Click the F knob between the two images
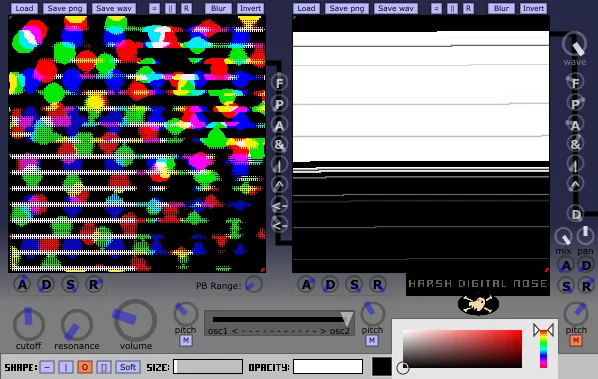 pyautogui.click(x=279, y=83)
